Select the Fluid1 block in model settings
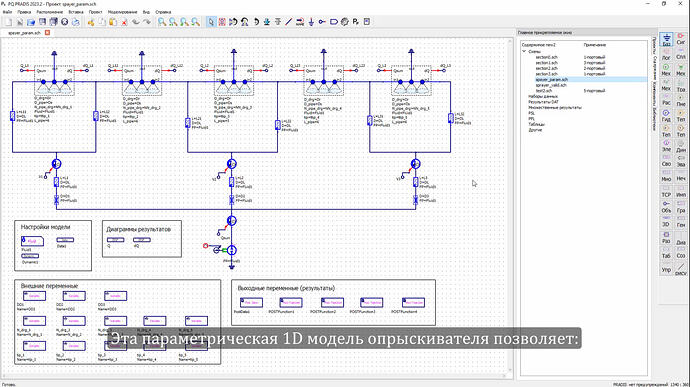 tap(32, 241)
